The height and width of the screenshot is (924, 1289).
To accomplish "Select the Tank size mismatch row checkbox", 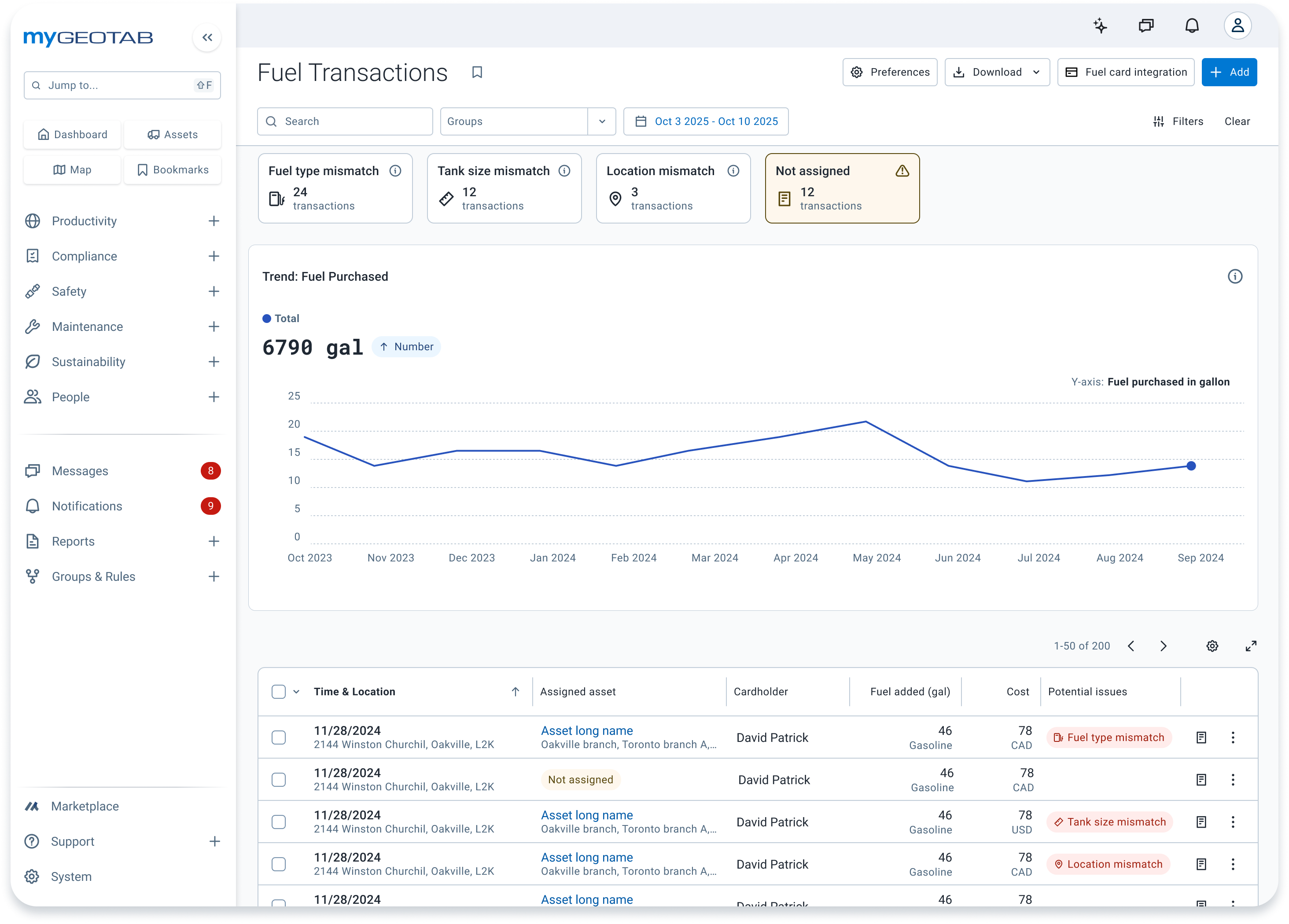I will point(279,822).
